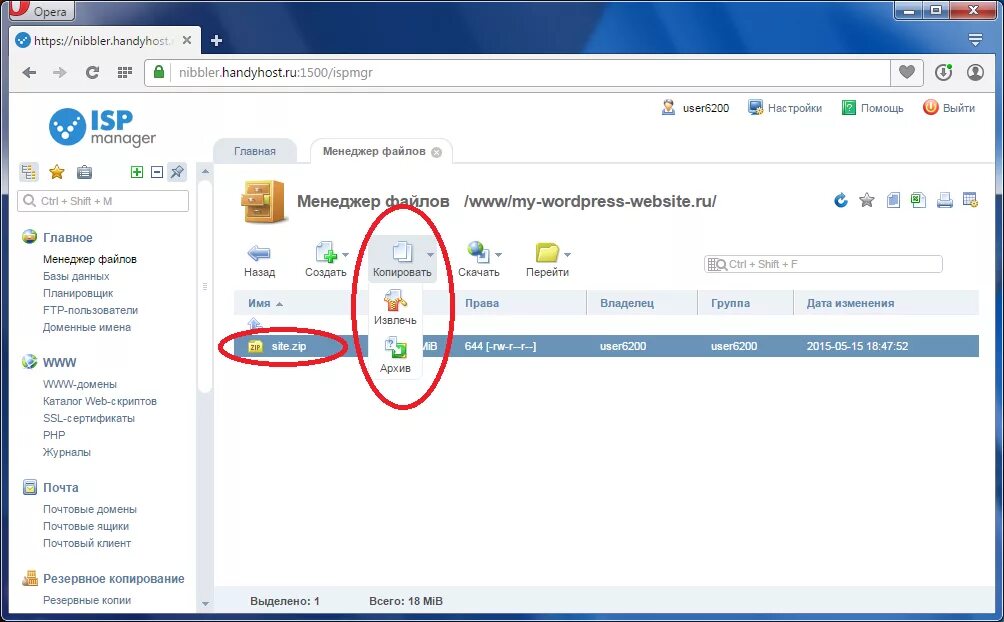This screenshot has width=1004, height=622.
Task: Open Почтовые ящики in sidebar
Action: coord(86,526)
